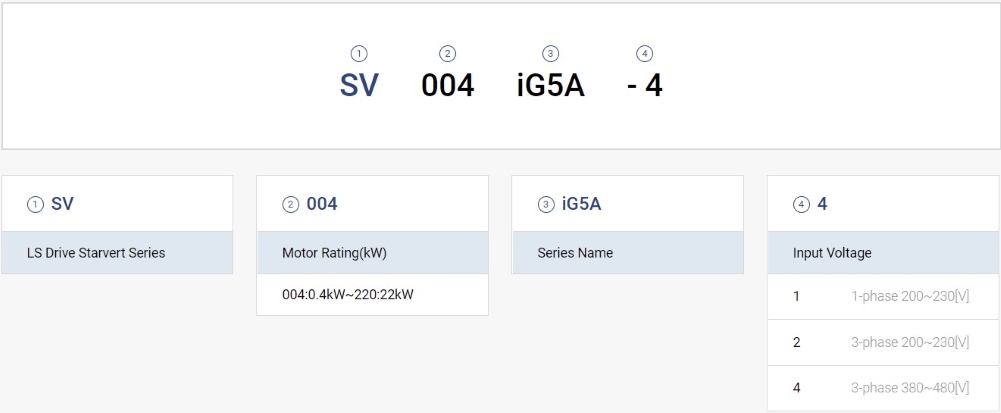The width and height of the screenshot is (1001, 413).
Task: Click the circled 2 above 004
Action: click(x=447, y=54)
